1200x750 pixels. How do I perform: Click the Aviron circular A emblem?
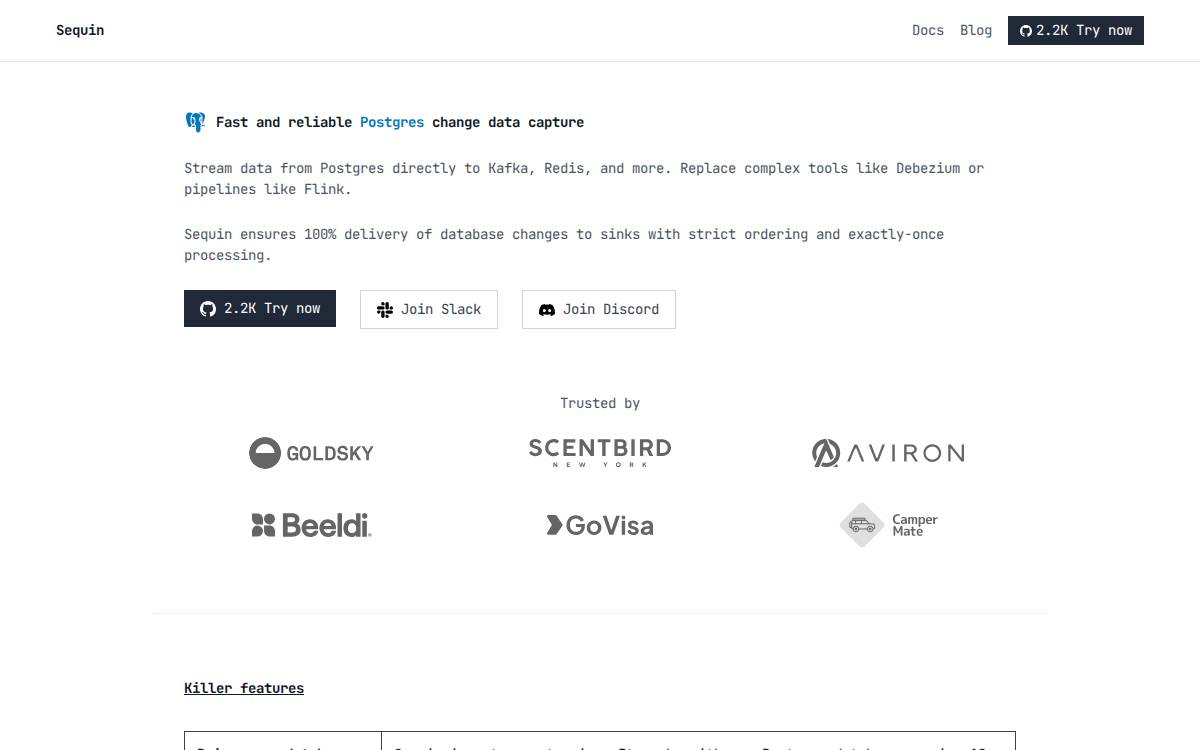point(826,453)
